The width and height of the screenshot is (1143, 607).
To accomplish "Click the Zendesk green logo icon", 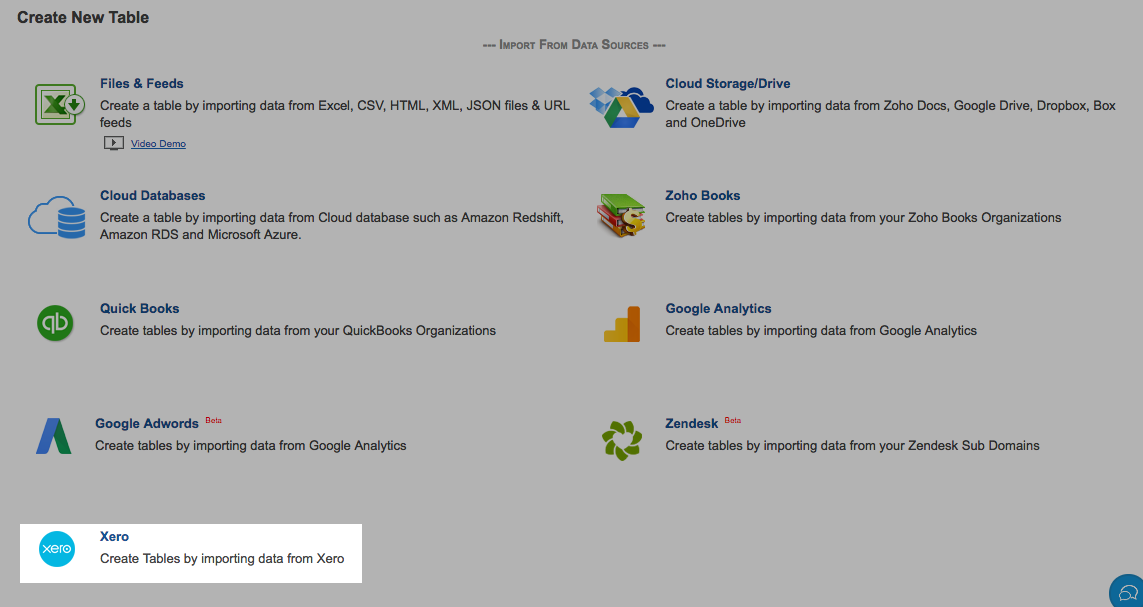I will click(622, 440).
